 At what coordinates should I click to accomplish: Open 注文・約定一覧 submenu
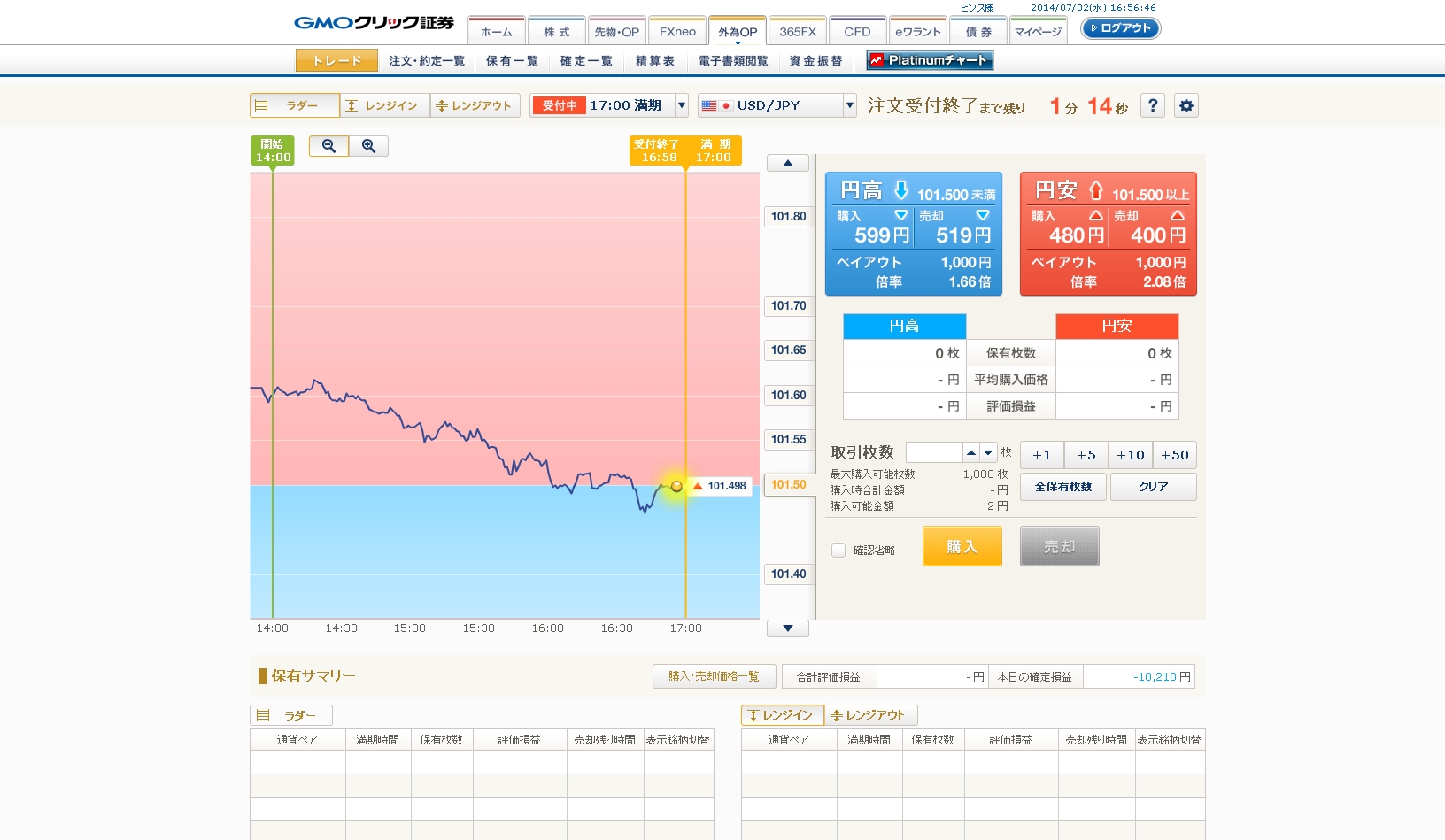tap(427, 61)
